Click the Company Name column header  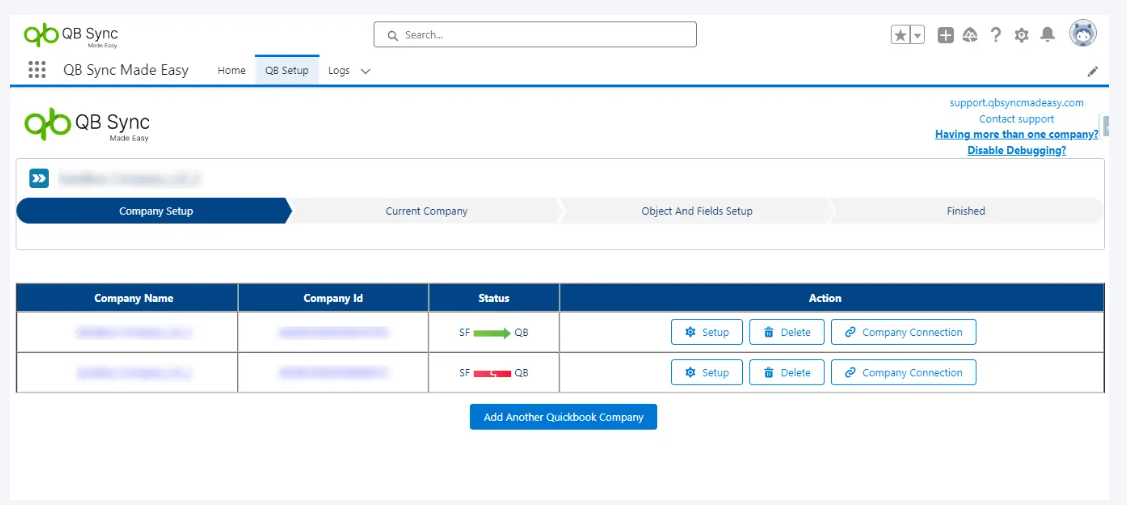tap(134, 298)
